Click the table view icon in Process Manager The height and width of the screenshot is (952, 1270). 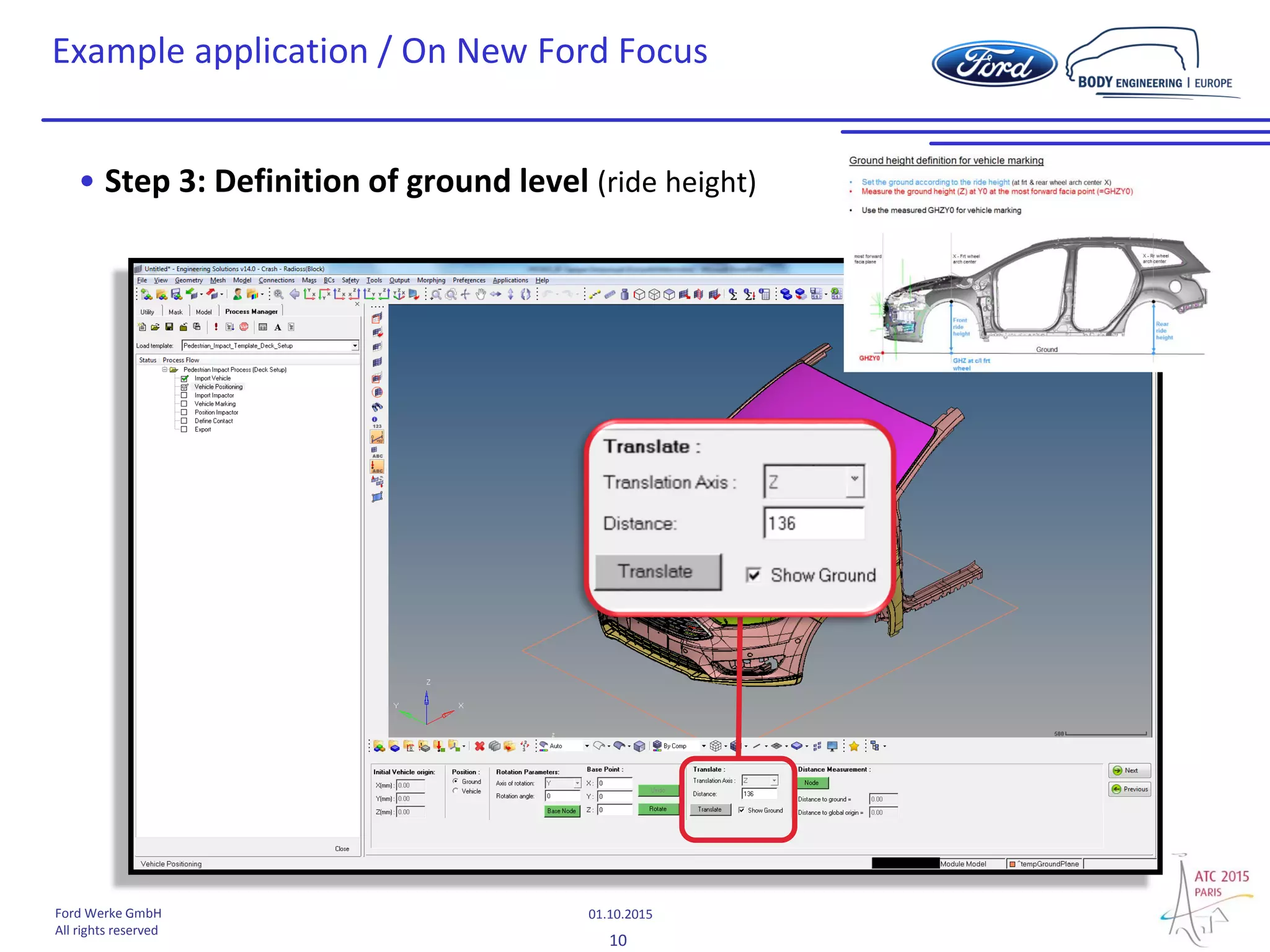coord(263,327)
